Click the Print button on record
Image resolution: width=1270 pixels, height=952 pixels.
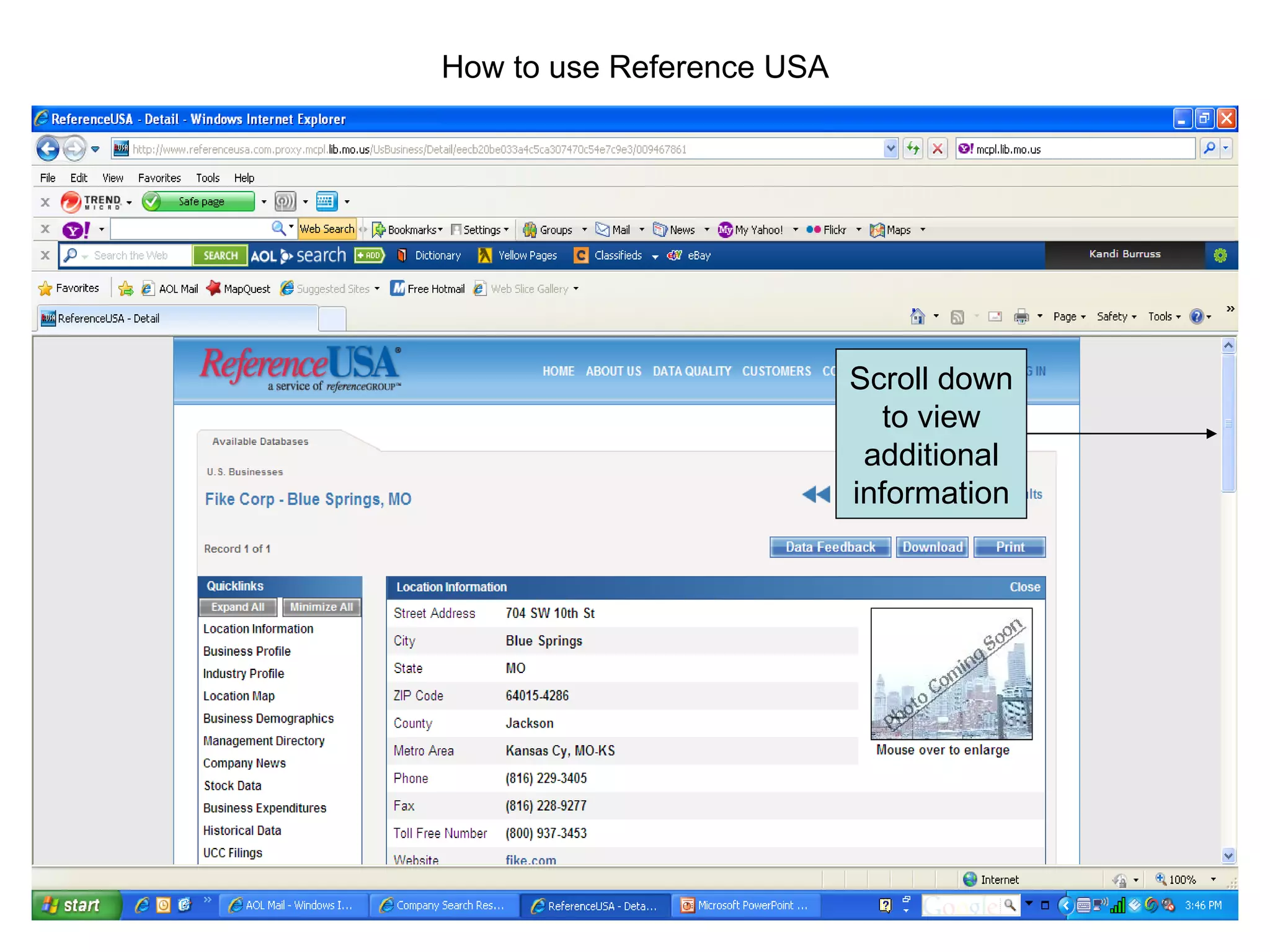[1010, 547]
